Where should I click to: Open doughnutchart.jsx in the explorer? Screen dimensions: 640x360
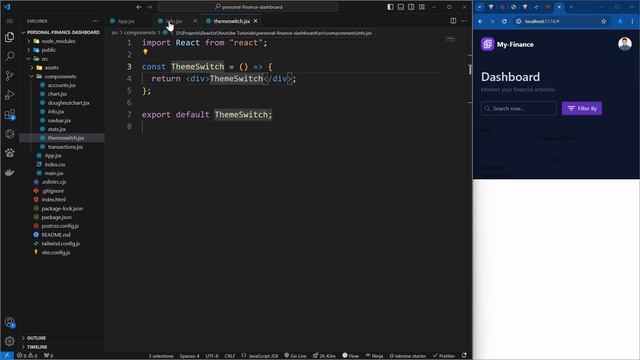[69, 103]
